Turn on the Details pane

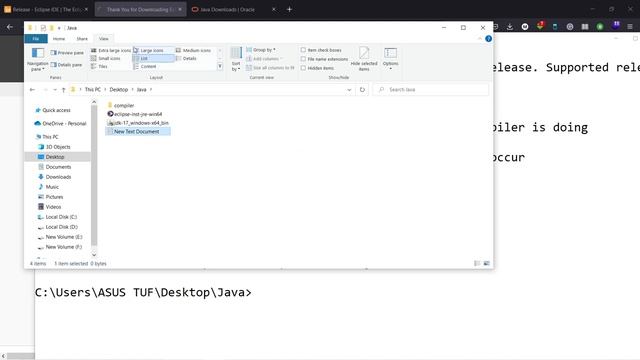coord(66,65)
